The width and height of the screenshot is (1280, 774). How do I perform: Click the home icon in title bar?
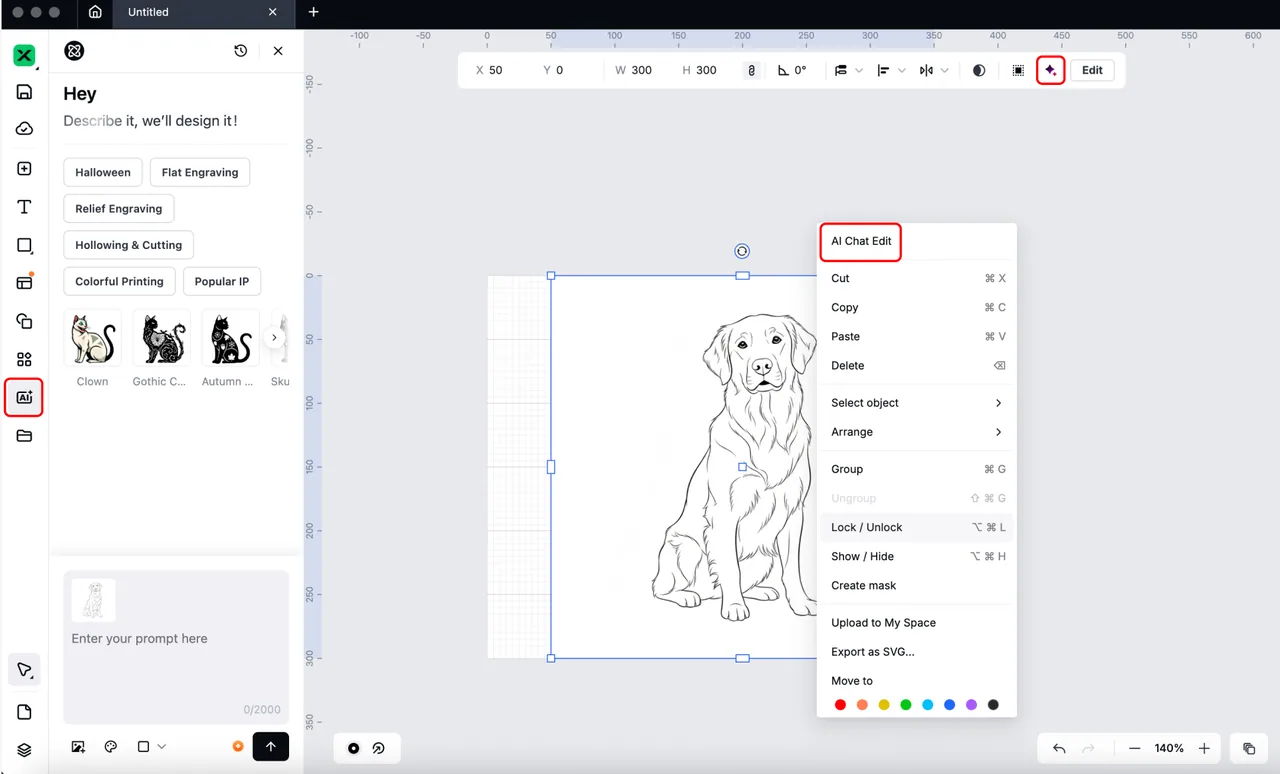95,12
